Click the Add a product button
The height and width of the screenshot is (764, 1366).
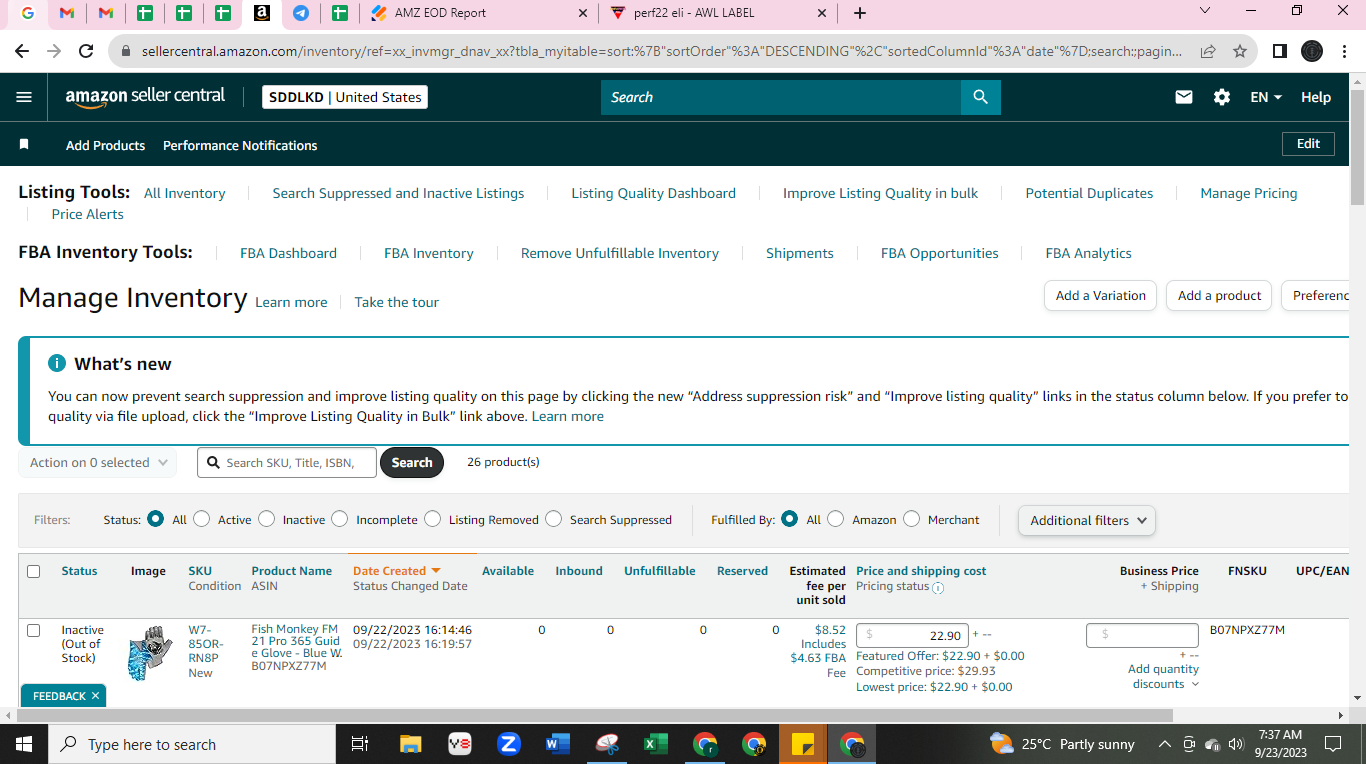click(x=1220, y=295)
